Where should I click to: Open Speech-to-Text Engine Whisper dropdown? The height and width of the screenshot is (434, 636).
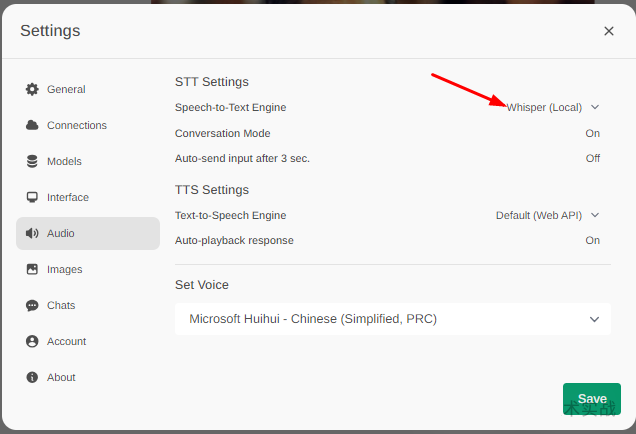(552, 107)
